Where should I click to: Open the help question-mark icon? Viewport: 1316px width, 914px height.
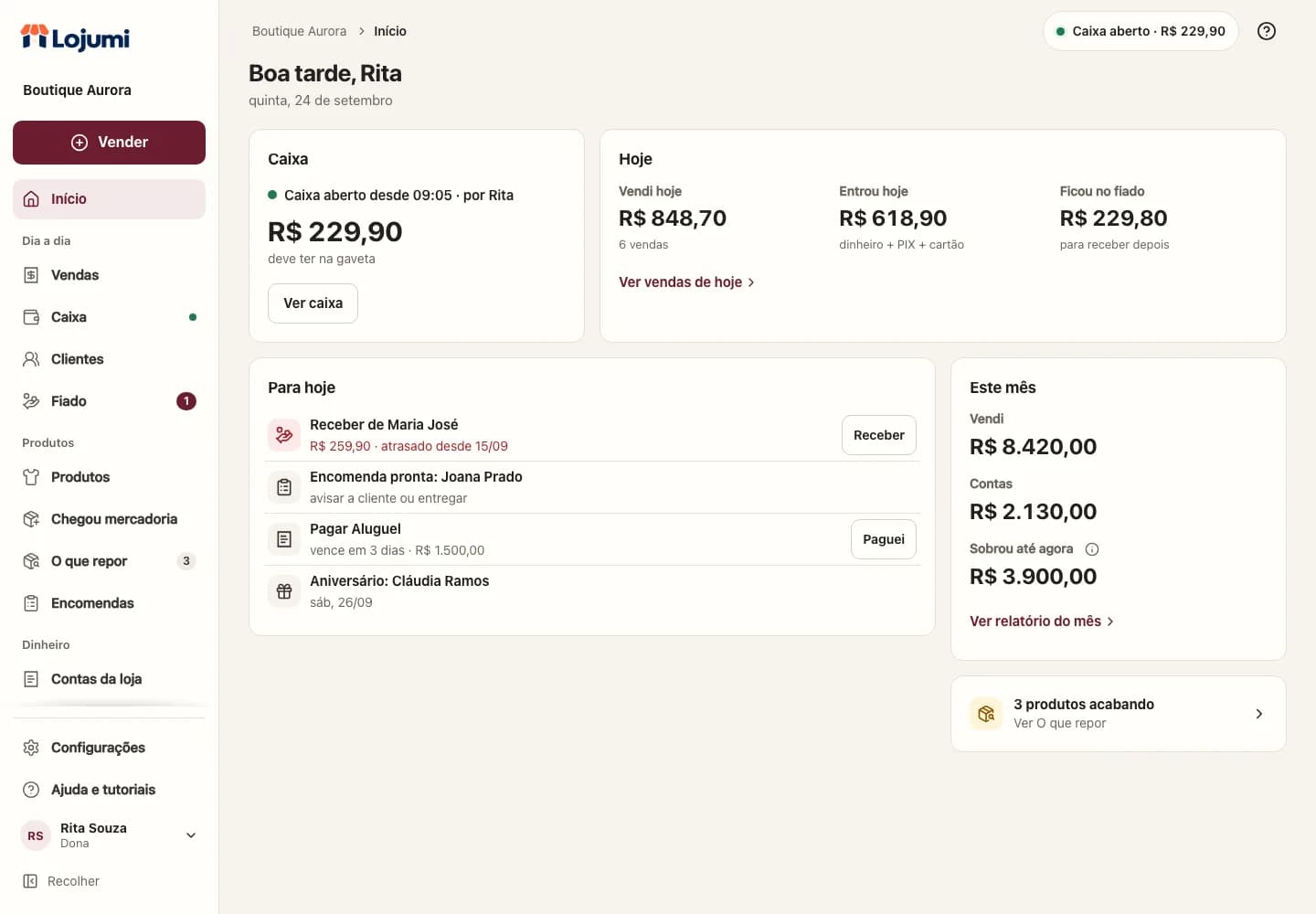coord(1267,31)
